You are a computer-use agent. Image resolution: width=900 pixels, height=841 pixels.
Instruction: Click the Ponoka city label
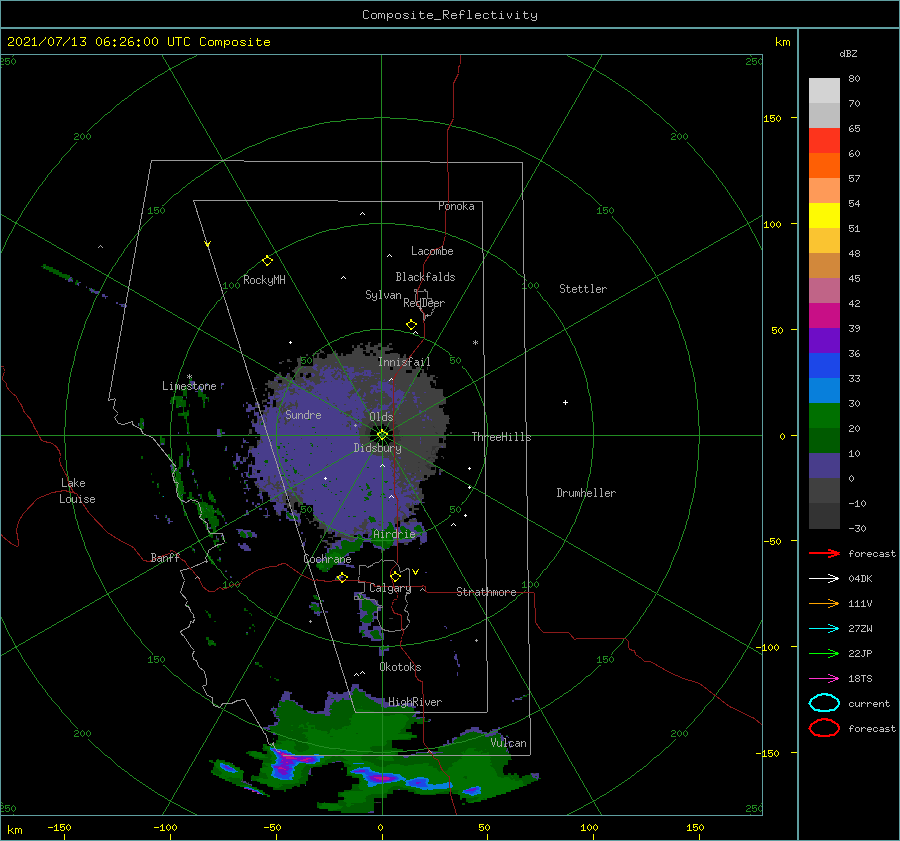(x=456, y=206)
